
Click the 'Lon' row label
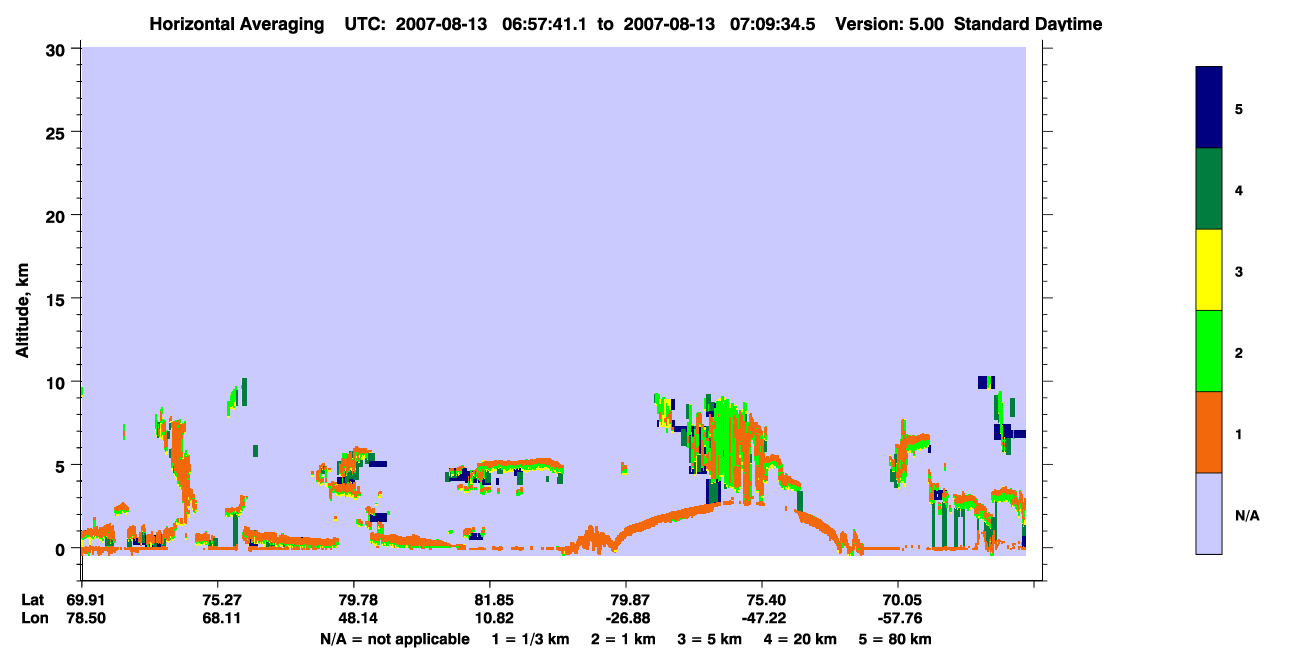coord(35,619)
